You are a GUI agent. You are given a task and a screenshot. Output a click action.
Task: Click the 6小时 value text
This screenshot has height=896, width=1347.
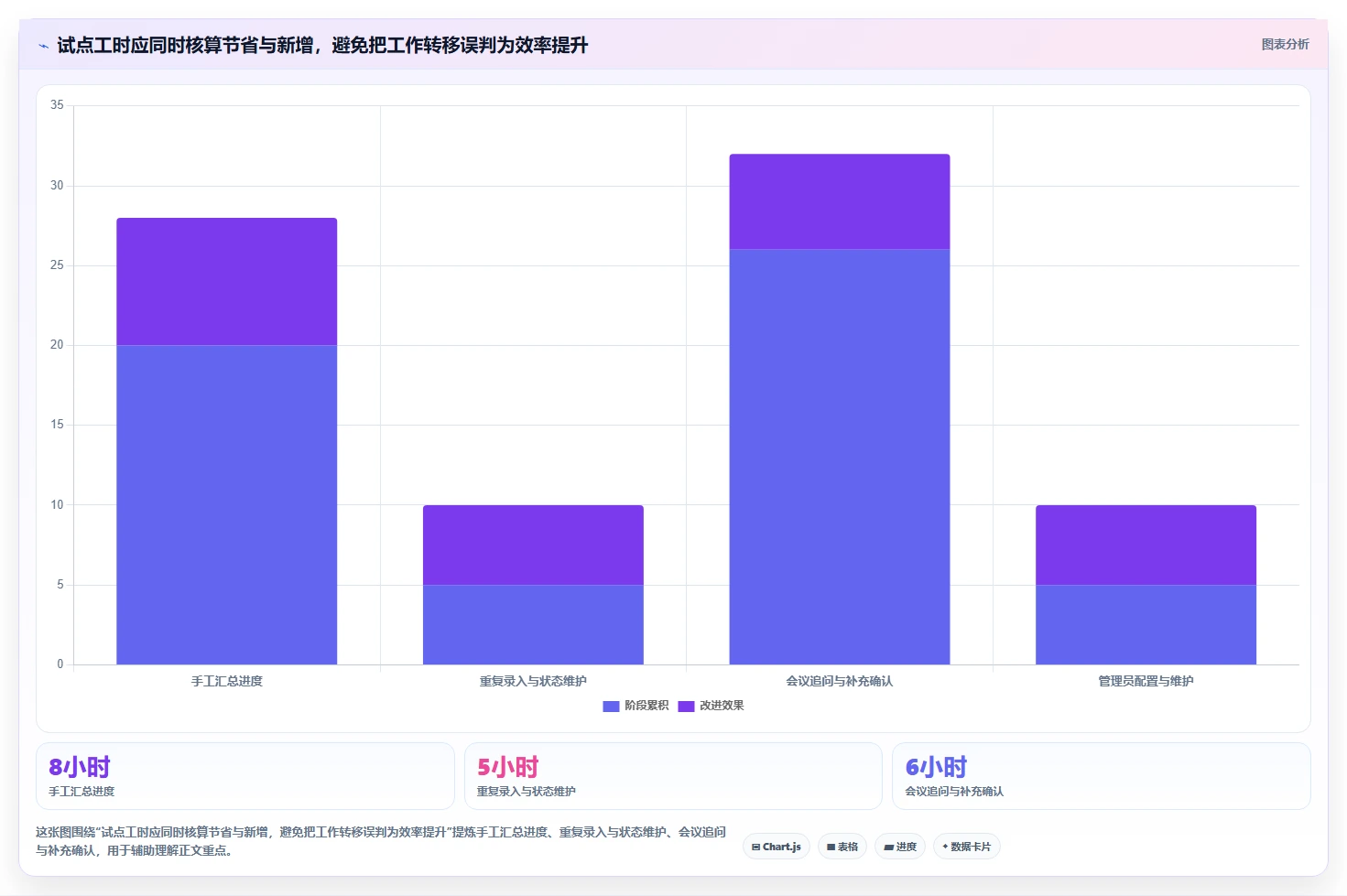tap(936, 767)
